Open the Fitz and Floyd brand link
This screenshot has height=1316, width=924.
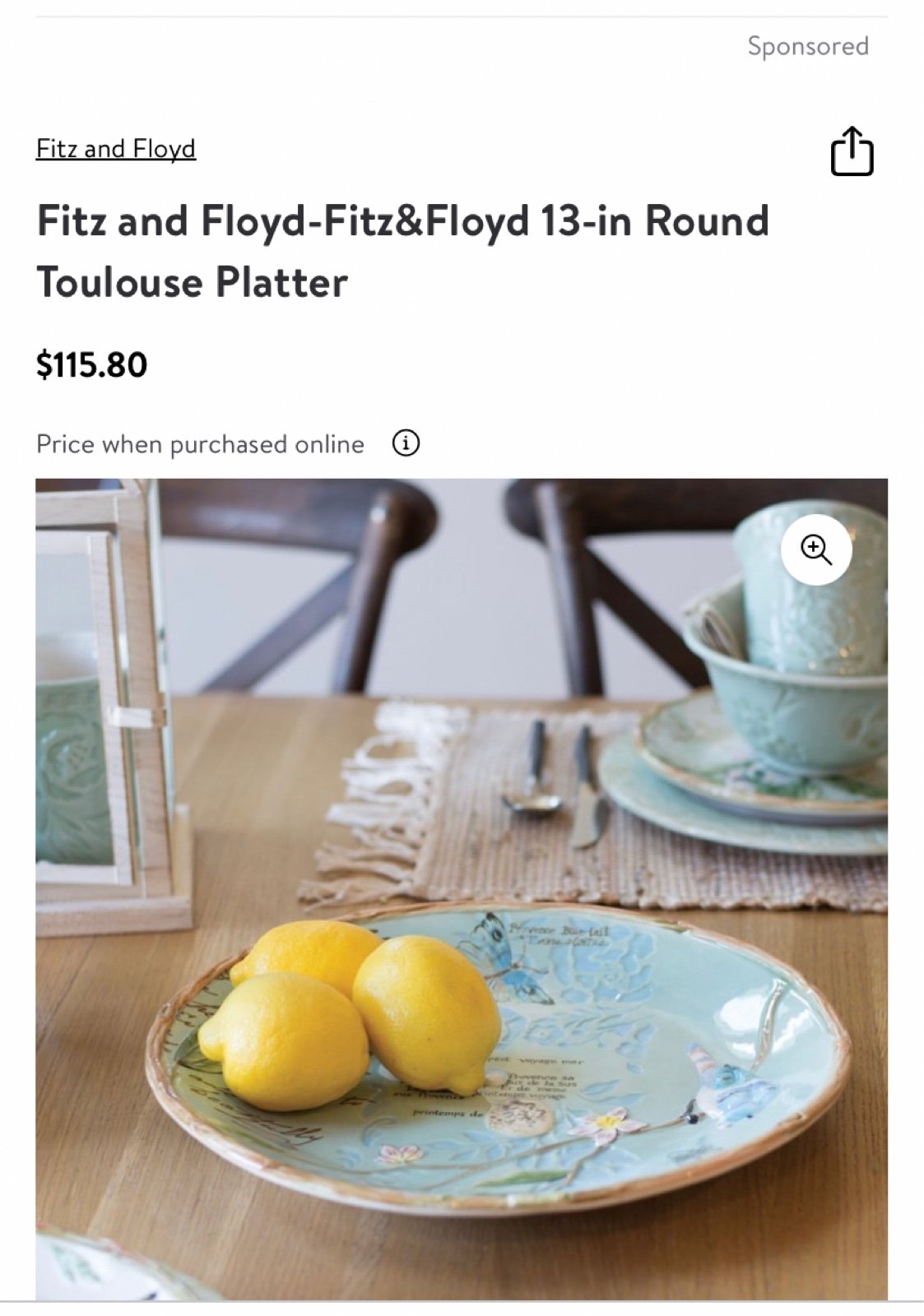[116, 149]
